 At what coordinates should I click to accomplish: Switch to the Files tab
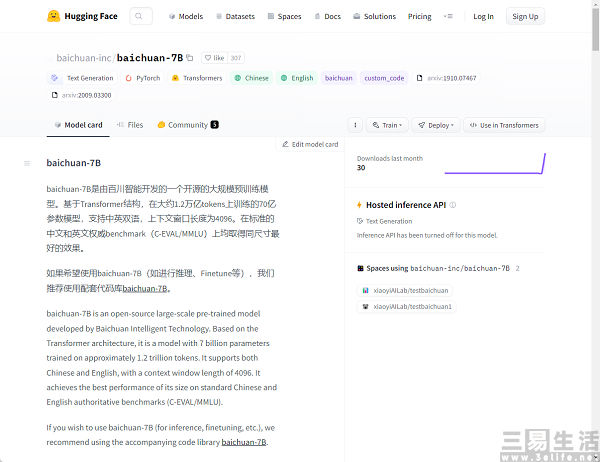tap(130, 125)
